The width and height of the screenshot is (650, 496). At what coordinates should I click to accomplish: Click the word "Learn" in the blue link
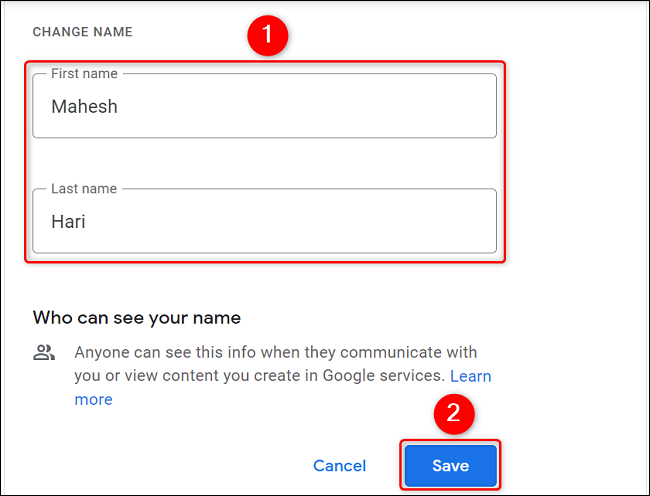point(470,376)
